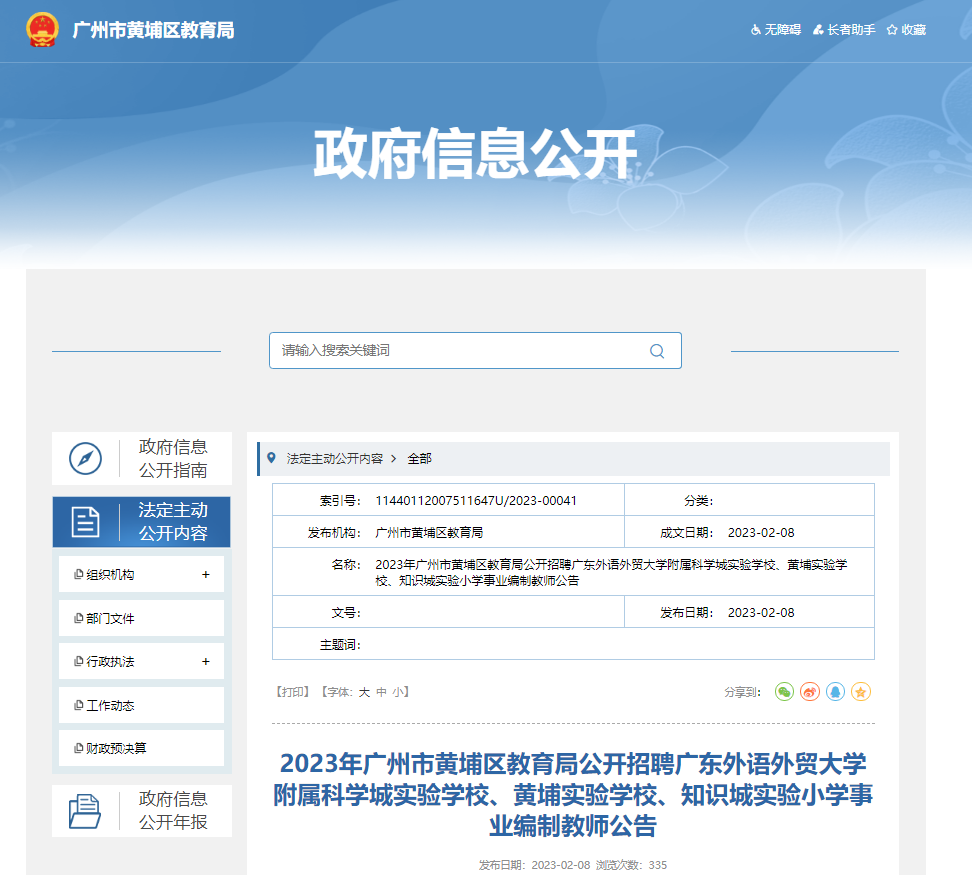Expand 行政执法 with plus sign

click(x=206, y=662)
